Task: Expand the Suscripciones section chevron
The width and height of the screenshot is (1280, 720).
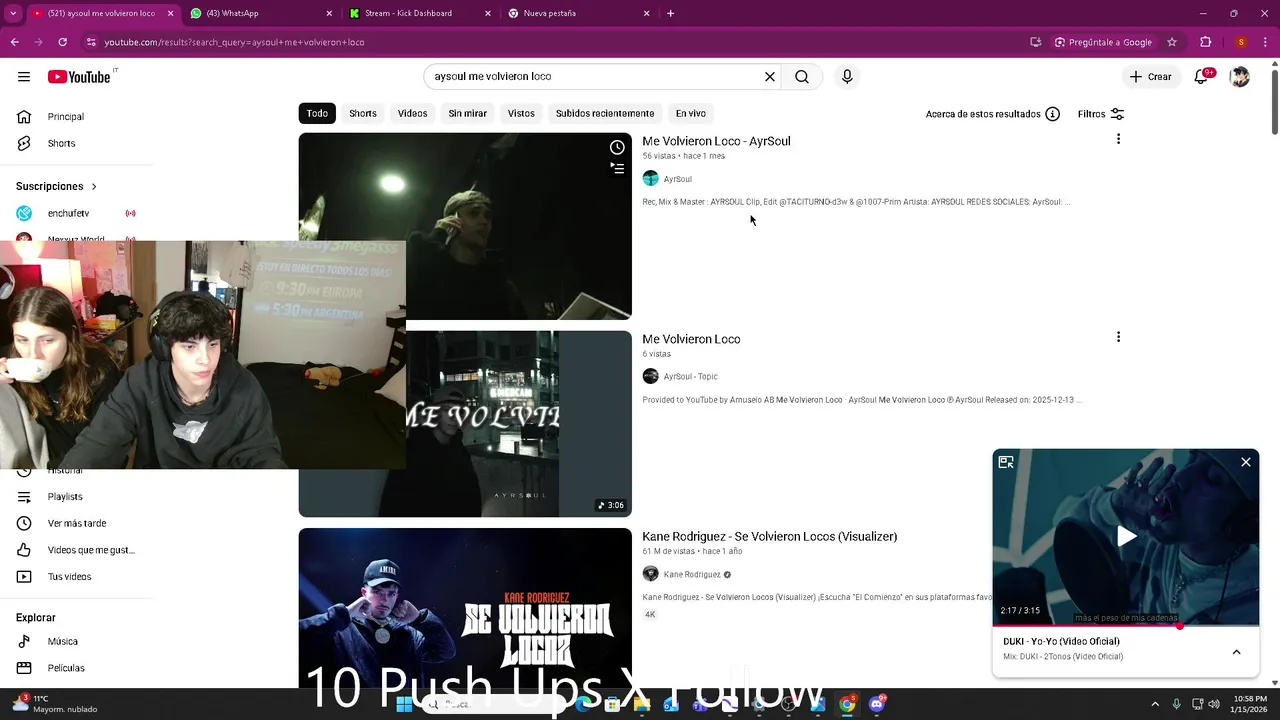Action: point(94,187)
